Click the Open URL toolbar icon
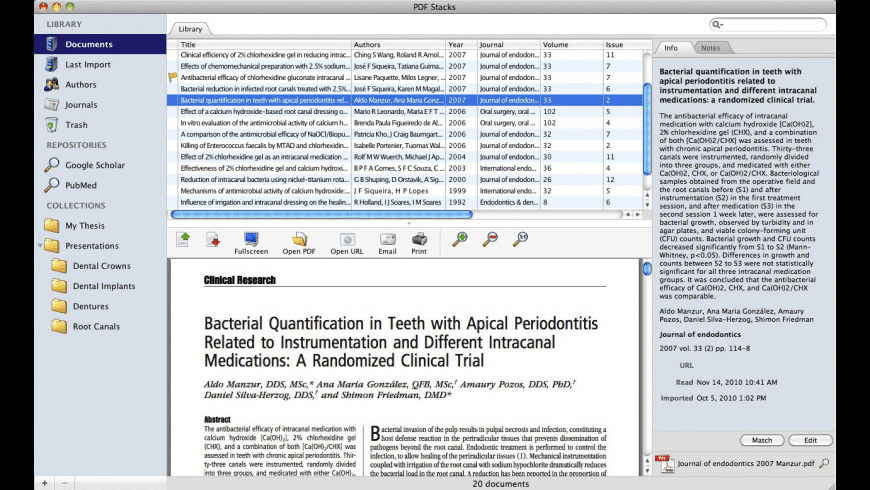 (347, 243)
